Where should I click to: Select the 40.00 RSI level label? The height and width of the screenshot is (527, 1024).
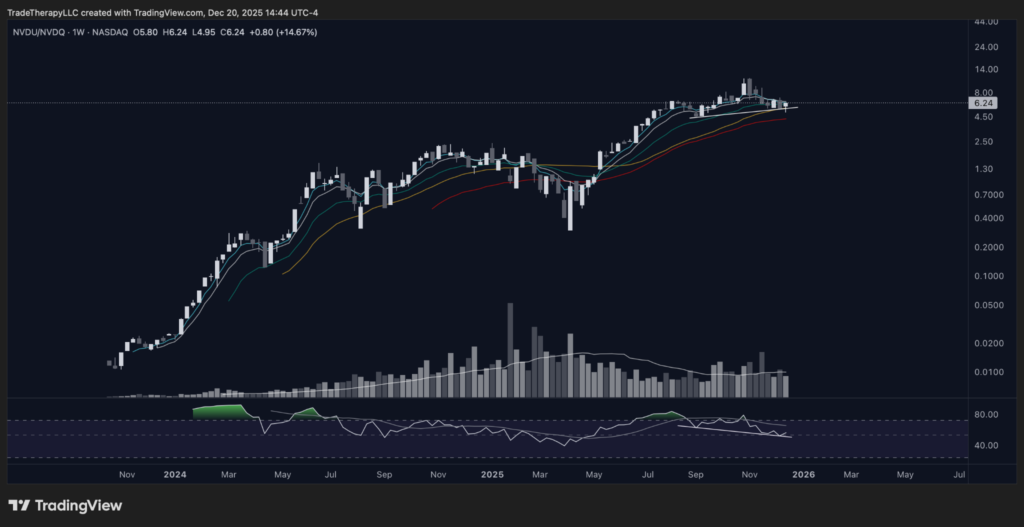click(985, 445)
